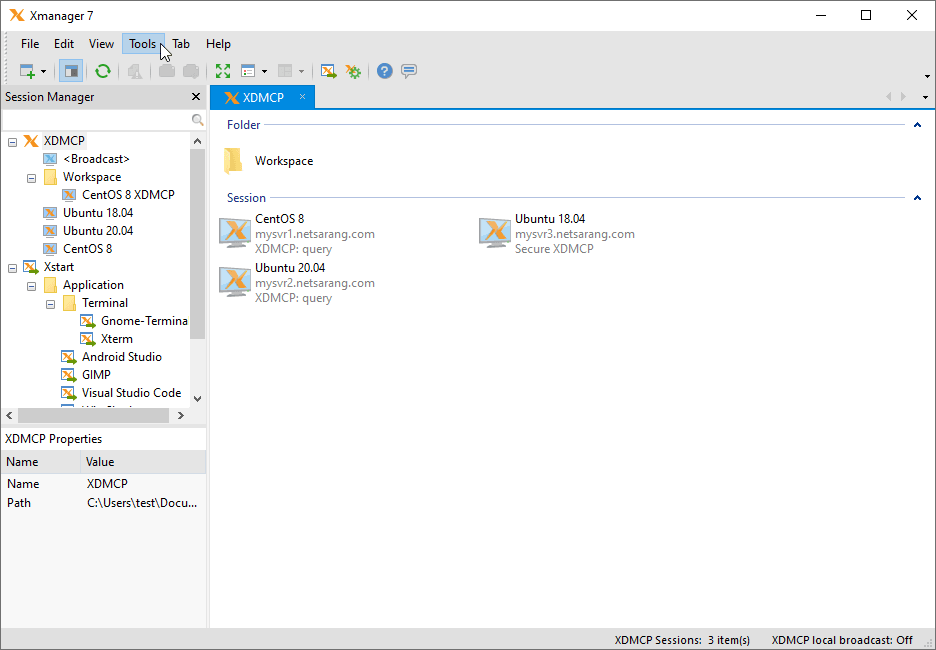Click the search magnifier icon
The height and width of the screenshot is (650, 936).
[x=198, y=120]
